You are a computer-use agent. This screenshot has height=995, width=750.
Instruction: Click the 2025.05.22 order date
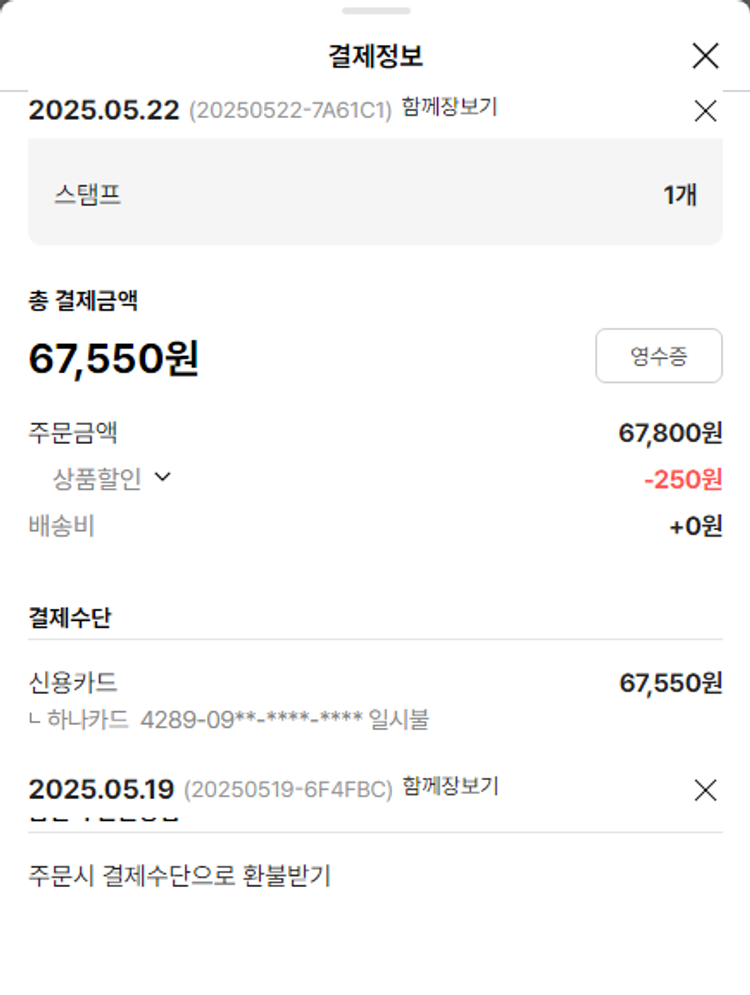(104, 110)
